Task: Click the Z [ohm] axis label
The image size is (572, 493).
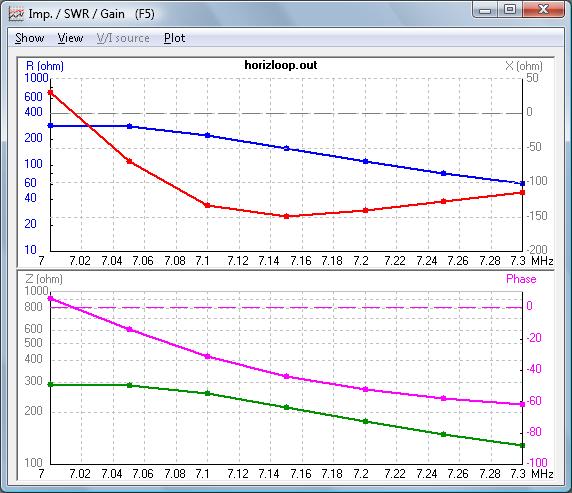Action: click(44, 279)
